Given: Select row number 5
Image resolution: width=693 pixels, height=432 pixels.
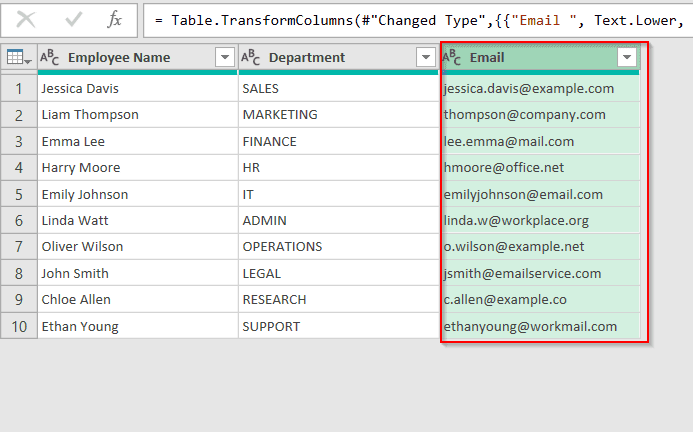Looking at the screenshot, I should [x=19, y=194].
